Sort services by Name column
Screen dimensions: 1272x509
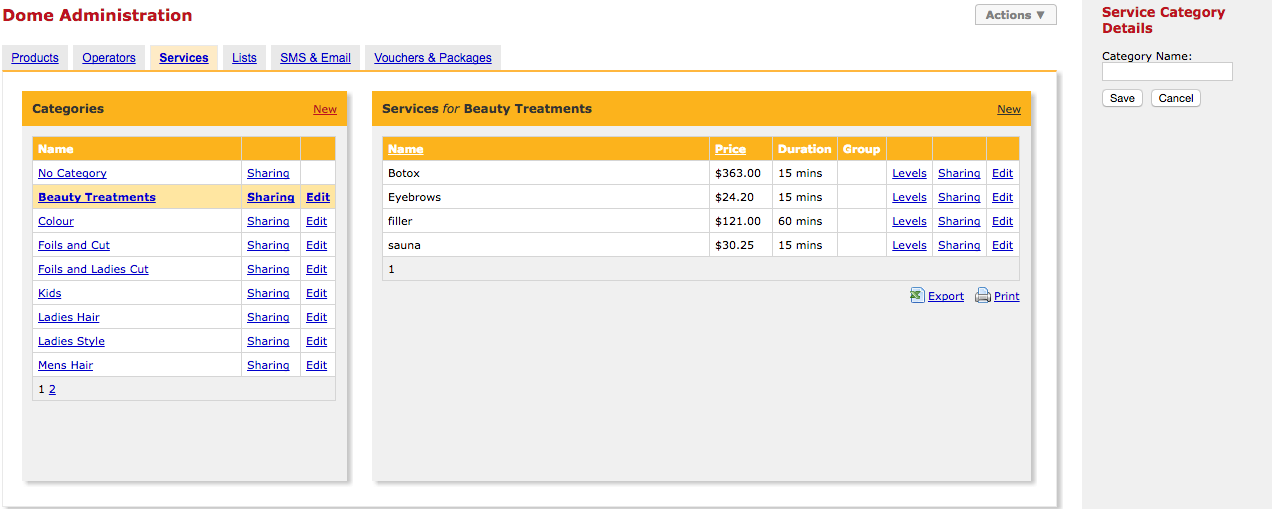click(x=405, y=149)
